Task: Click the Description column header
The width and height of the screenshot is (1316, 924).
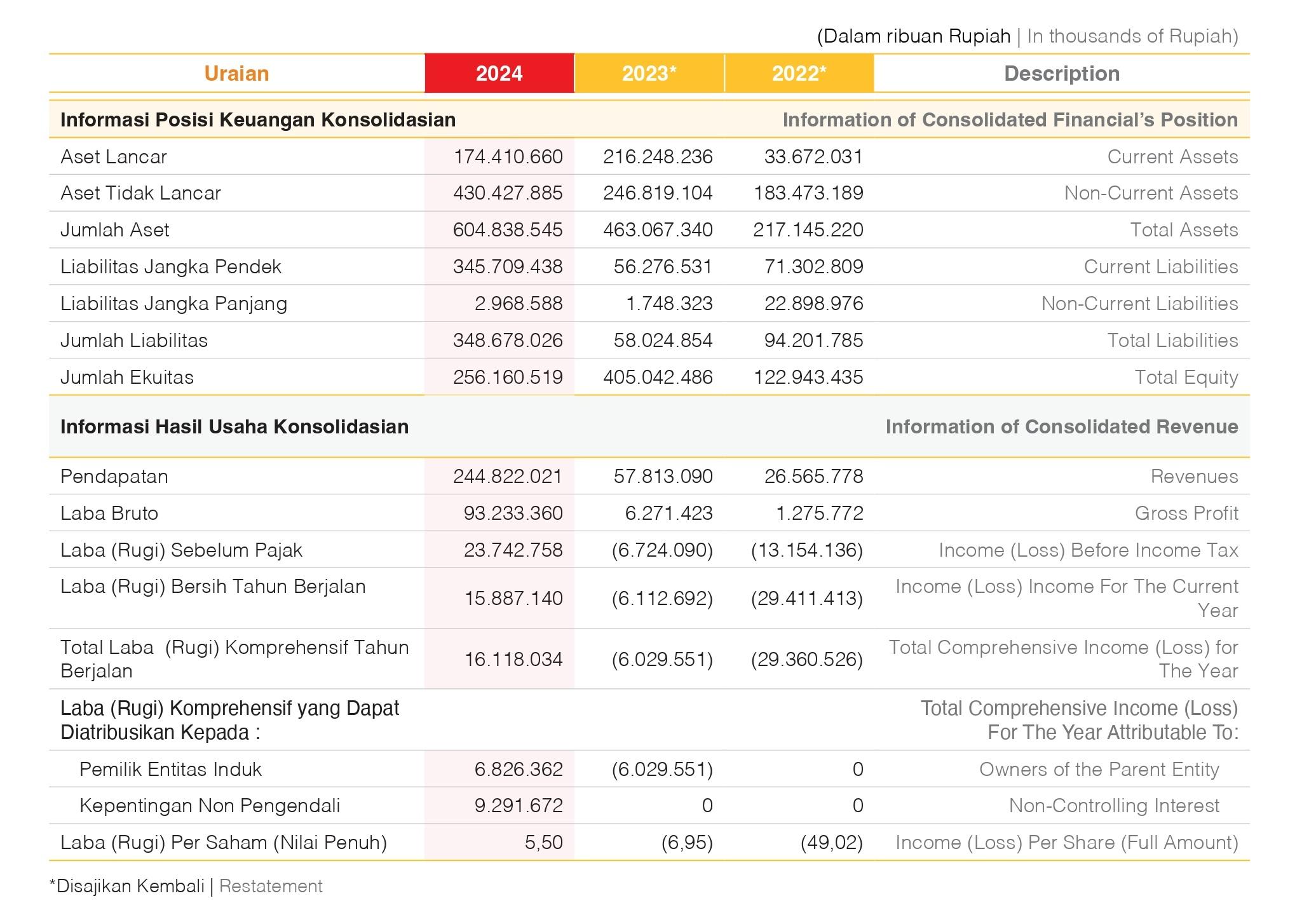Action: coord(1062,74)
